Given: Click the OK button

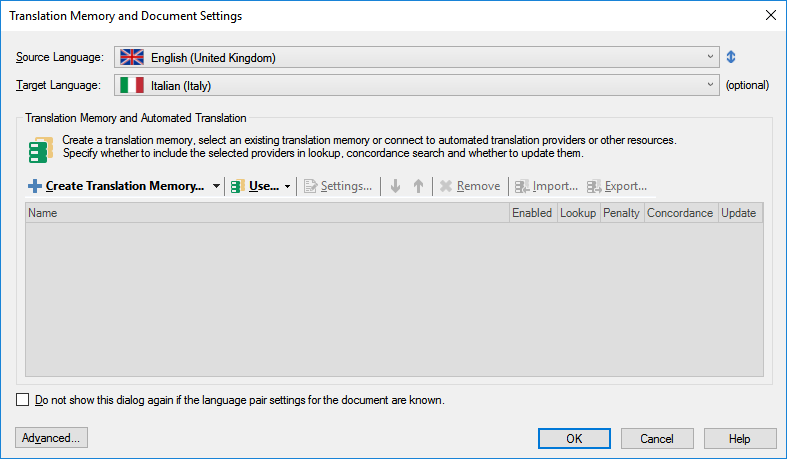Looking at the screenshot, I should [574, 438].
